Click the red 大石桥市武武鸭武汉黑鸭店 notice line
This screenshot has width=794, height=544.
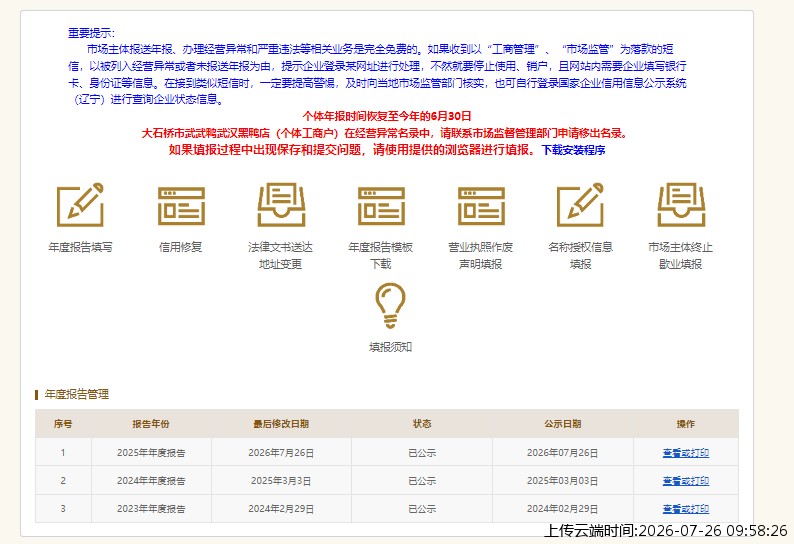click(385, 133)
